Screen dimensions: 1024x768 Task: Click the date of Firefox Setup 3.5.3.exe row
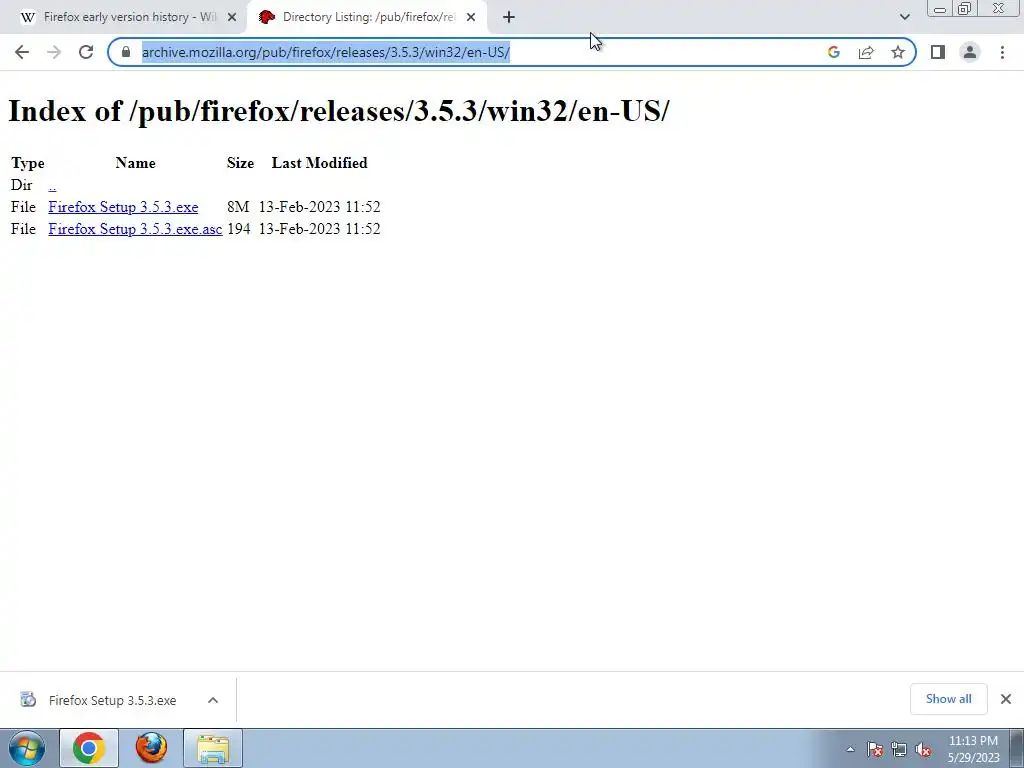click(319, 207)
